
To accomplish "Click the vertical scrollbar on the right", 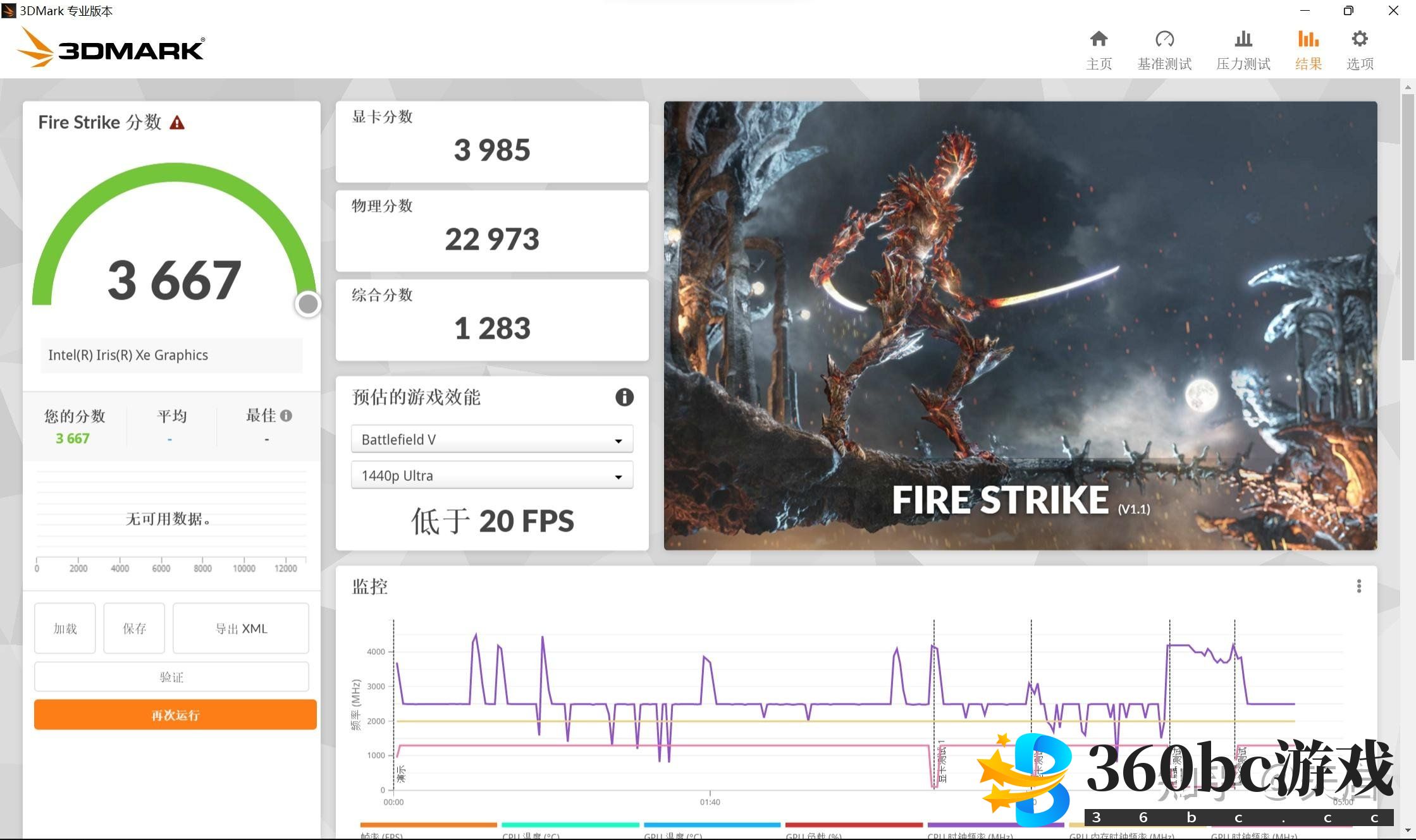I will click(x=1408, y=226).
